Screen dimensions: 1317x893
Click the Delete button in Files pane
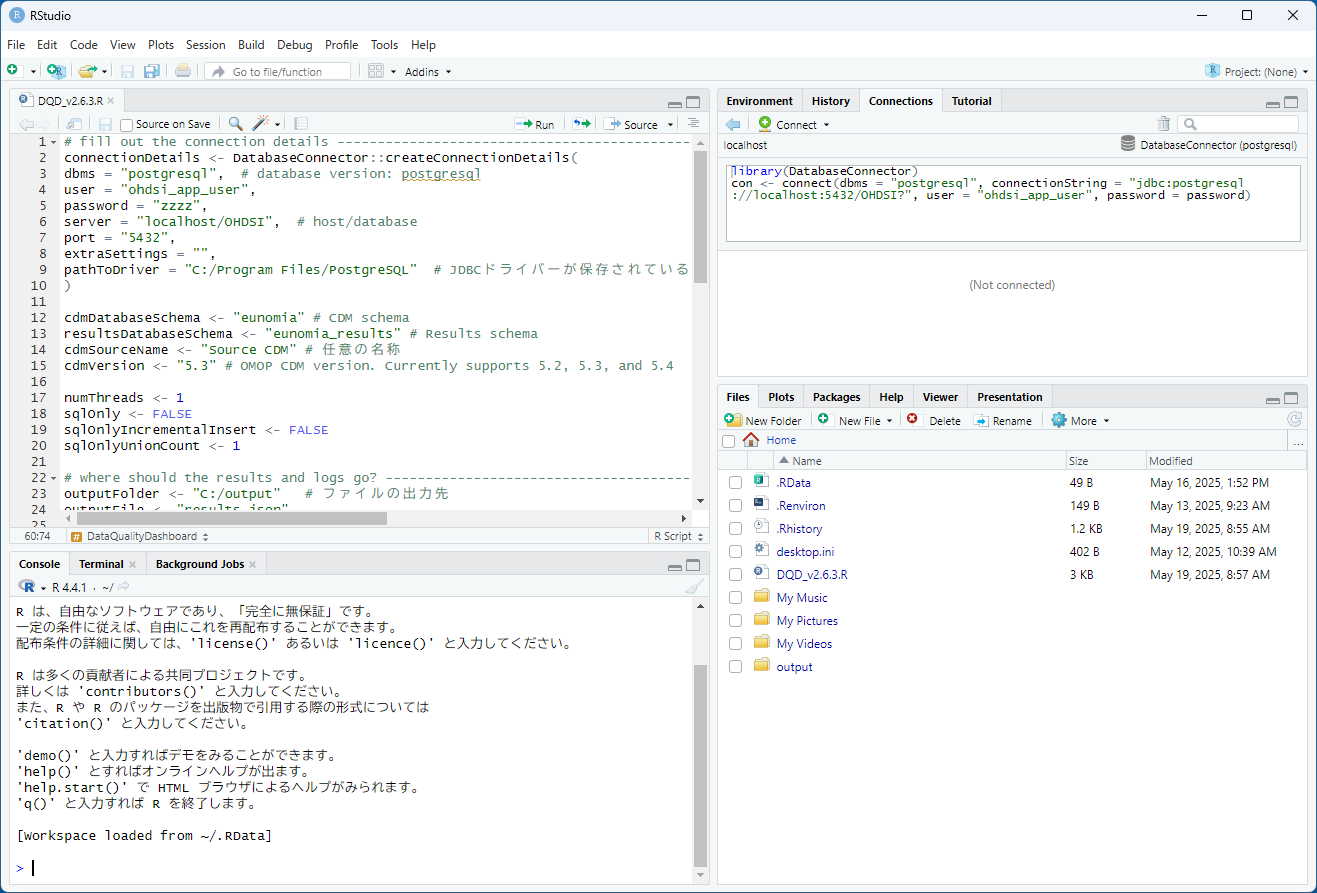(934, 421)
